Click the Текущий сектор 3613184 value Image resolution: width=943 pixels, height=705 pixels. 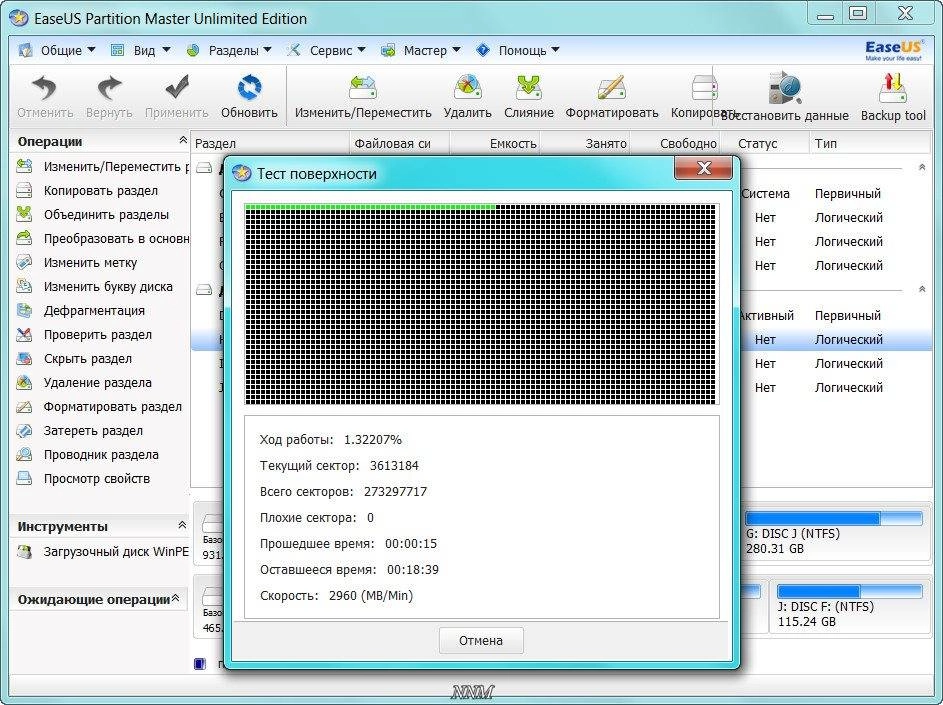(x=394, y=466)
